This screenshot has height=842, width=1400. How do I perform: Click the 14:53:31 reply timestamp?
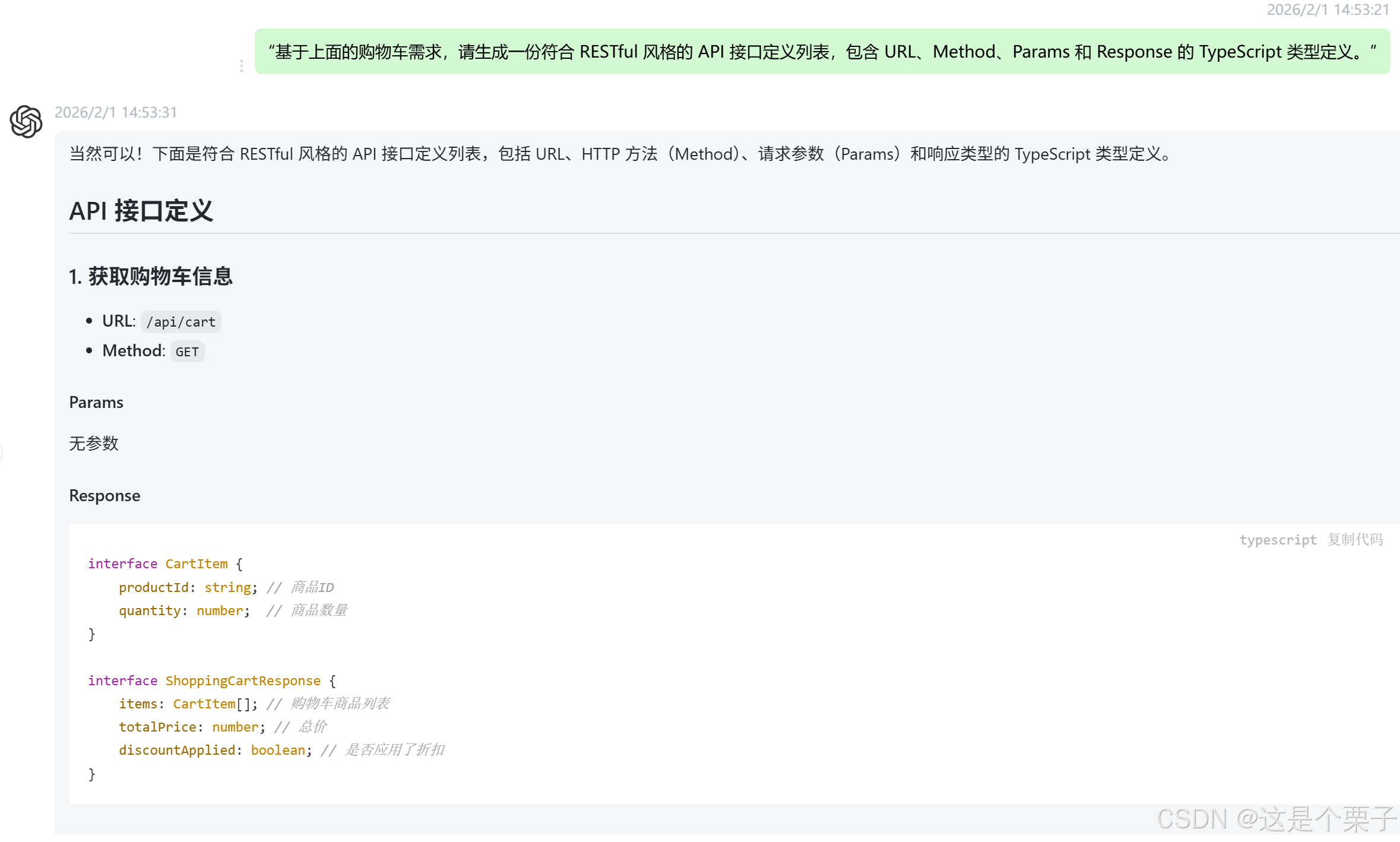click(x=116, y=112)
